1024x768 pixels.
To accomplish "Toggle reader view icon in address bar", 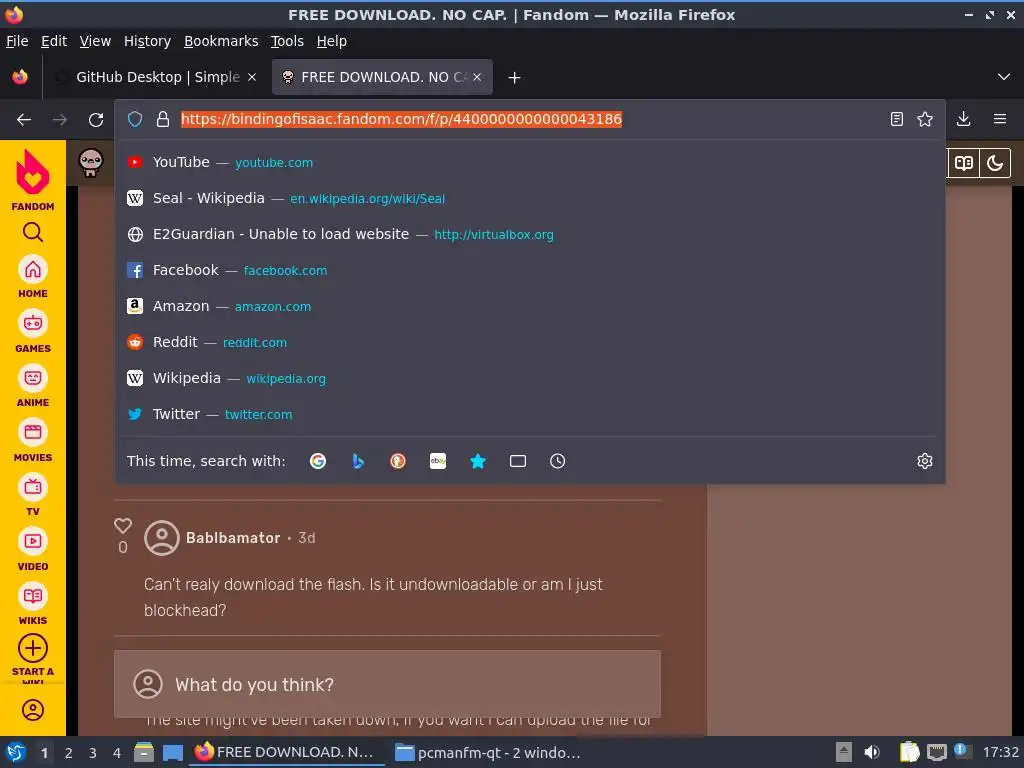I will click(x=897, y=120).
